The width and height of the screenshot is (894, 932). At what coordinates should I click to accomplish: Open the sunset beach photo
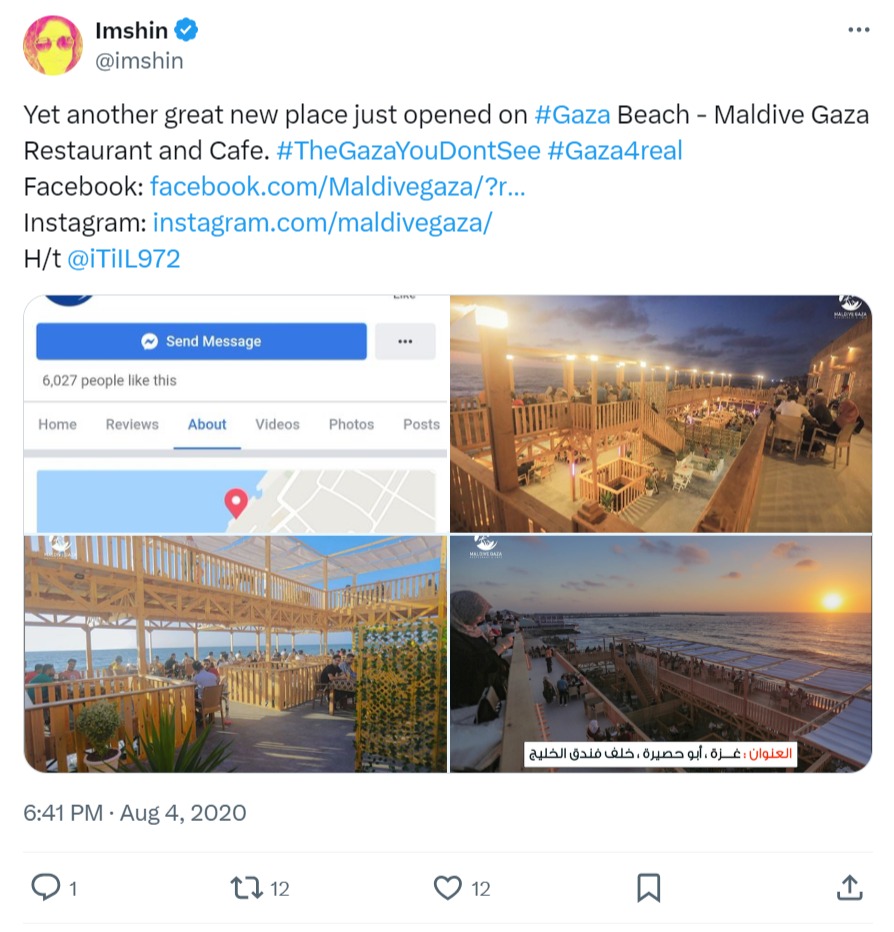tap(660, 654)
